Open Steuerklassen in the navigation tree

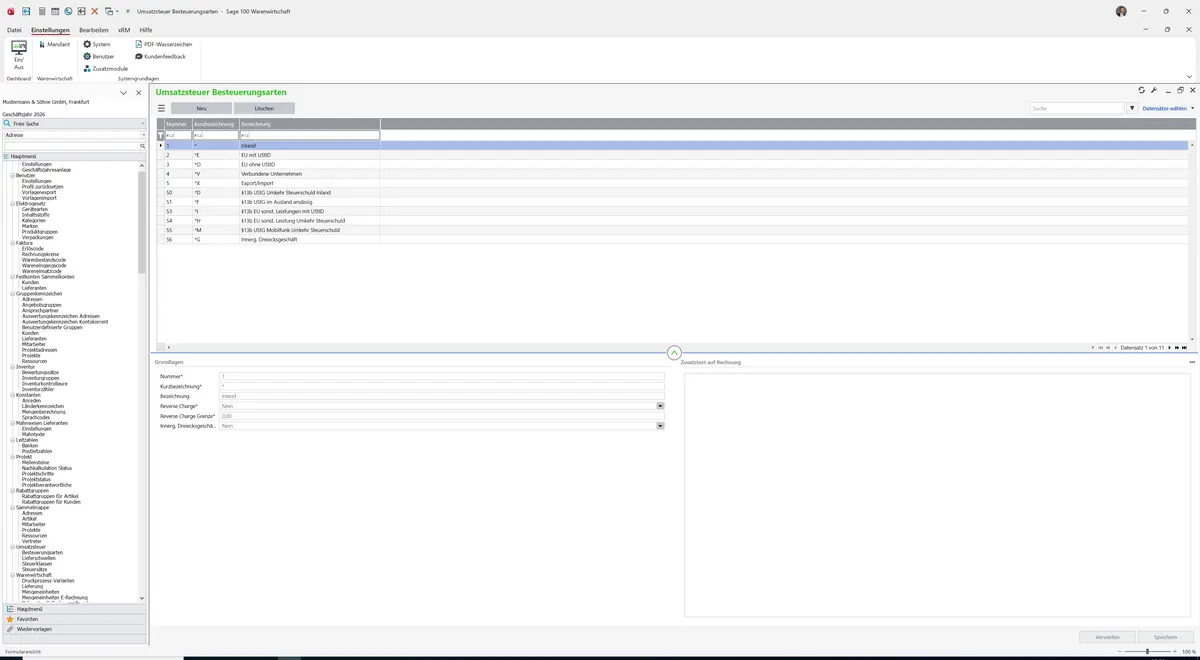[37, 564]
